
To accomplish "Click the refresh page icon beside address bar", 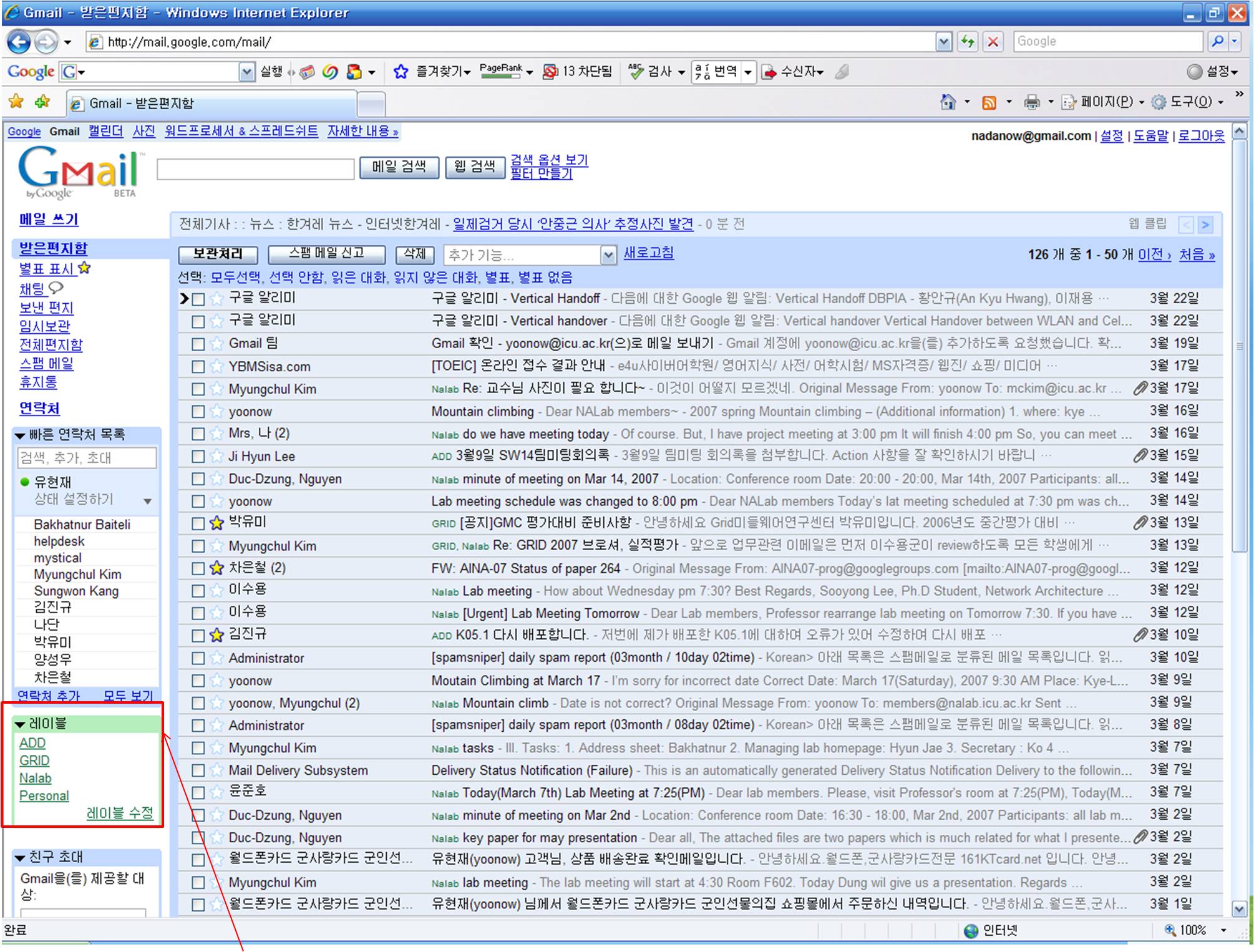I will pos(968,42).
